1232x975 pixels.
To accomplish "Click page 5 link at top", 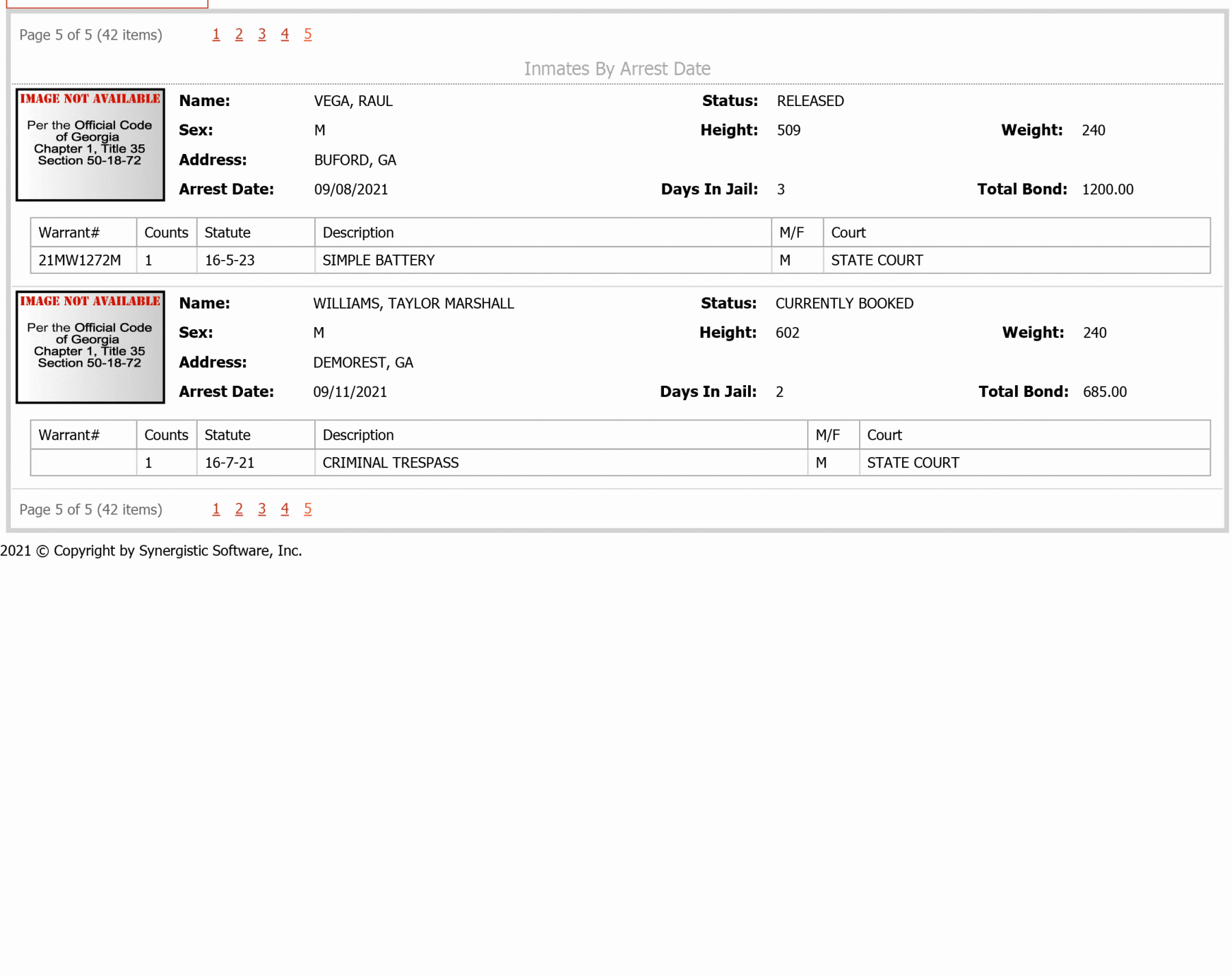I will point(308,34).
